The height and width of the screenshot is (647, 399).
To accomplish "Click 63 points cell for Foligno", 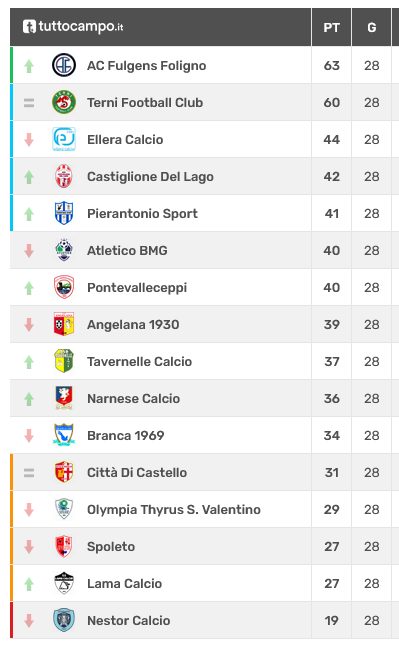I will pos(331,65).
